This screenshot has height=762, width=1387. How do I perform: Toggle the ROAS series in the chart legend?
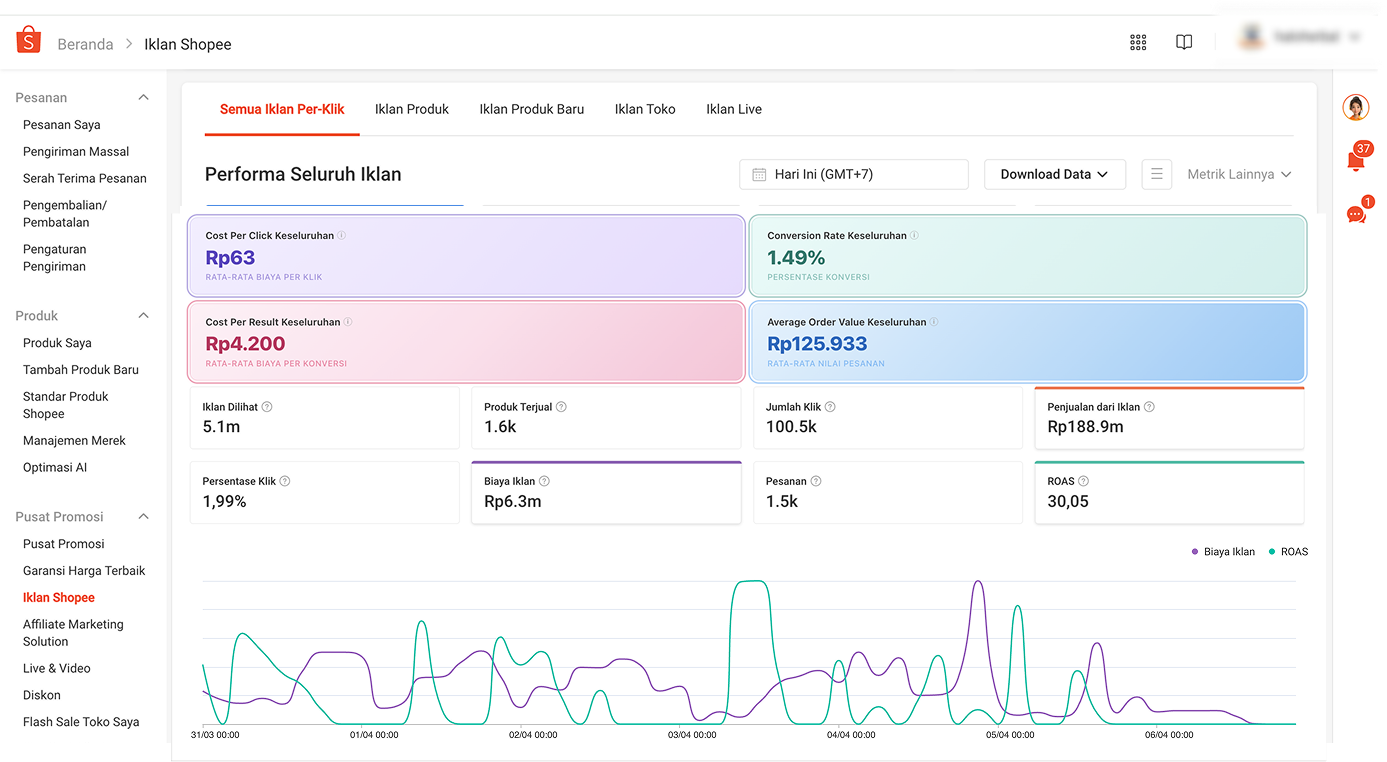1288,551
